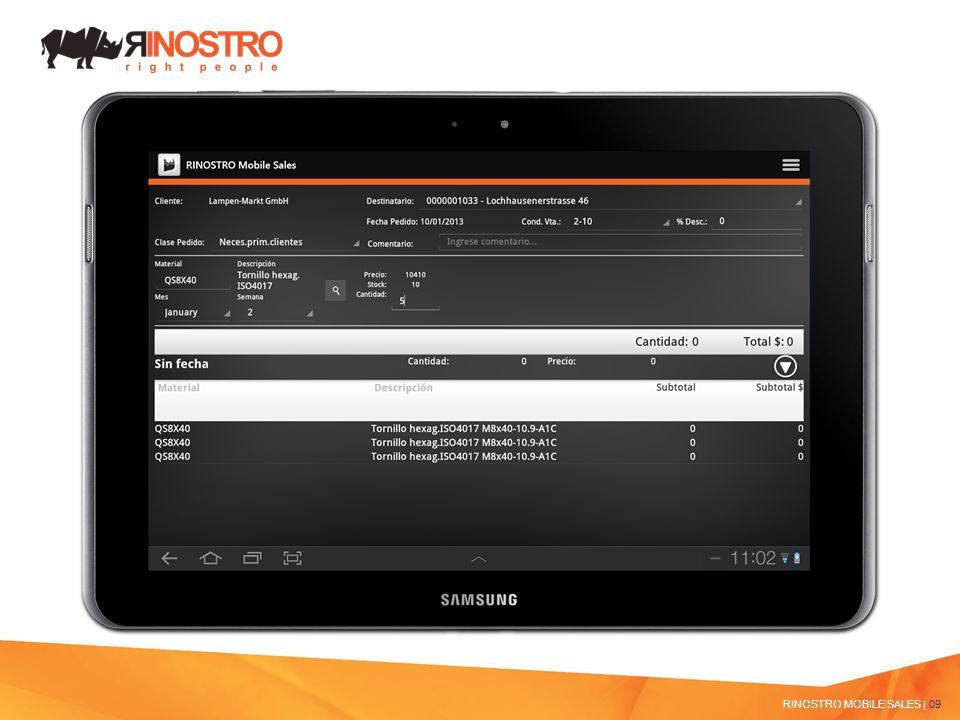Tap the Subtotal $ column header
The image size is (960, 720).
tap(779, 387)
